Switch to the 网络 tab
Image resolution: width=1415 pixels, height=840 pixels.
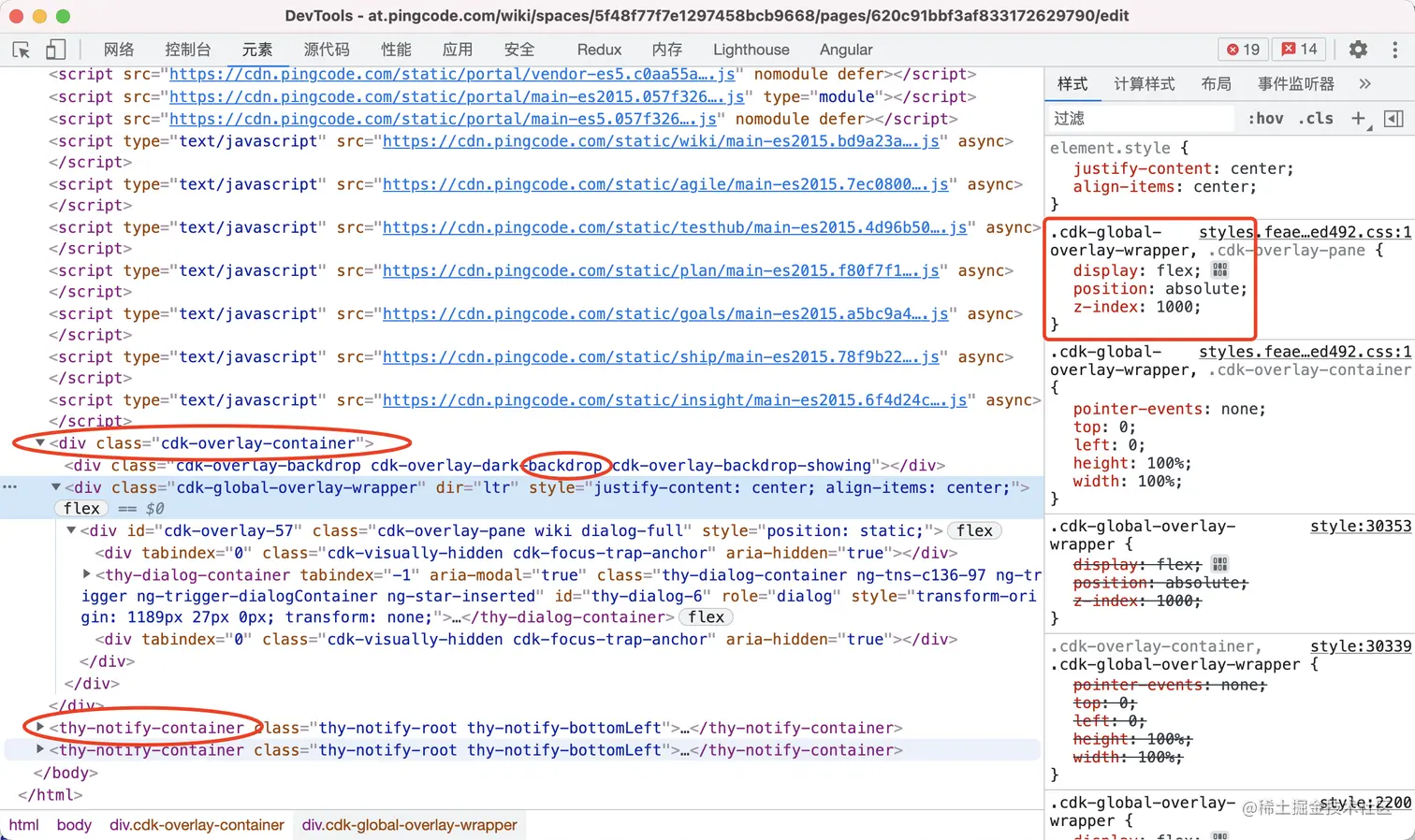point(119,50)
